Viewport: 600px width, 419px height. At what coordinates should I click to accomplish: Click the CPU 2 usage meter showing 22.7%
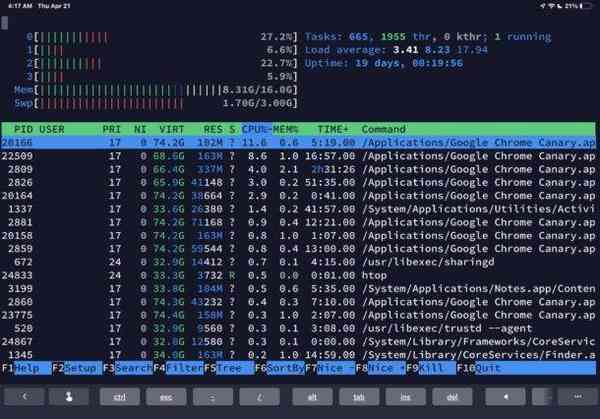[x=161, y=63]
